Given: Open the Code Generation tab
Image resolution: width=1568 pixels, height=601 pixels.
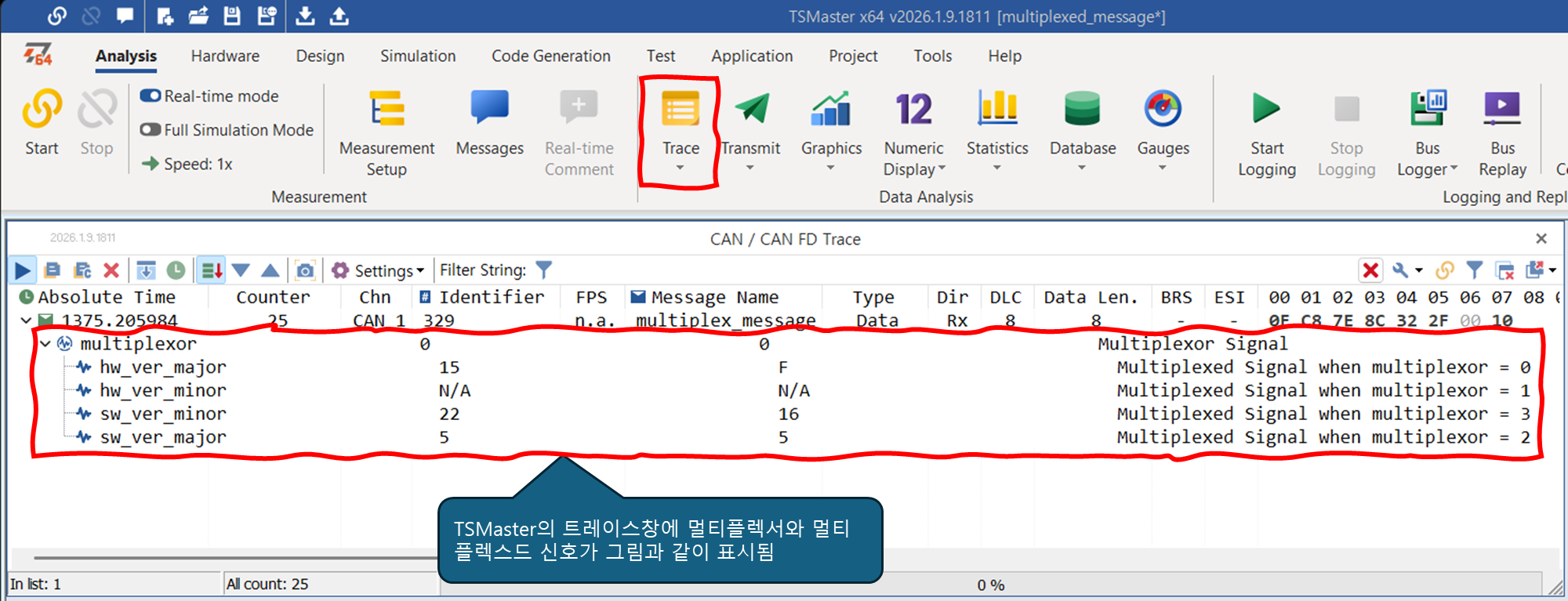Looking at the screenshot, I should click(x=550, y=56).
